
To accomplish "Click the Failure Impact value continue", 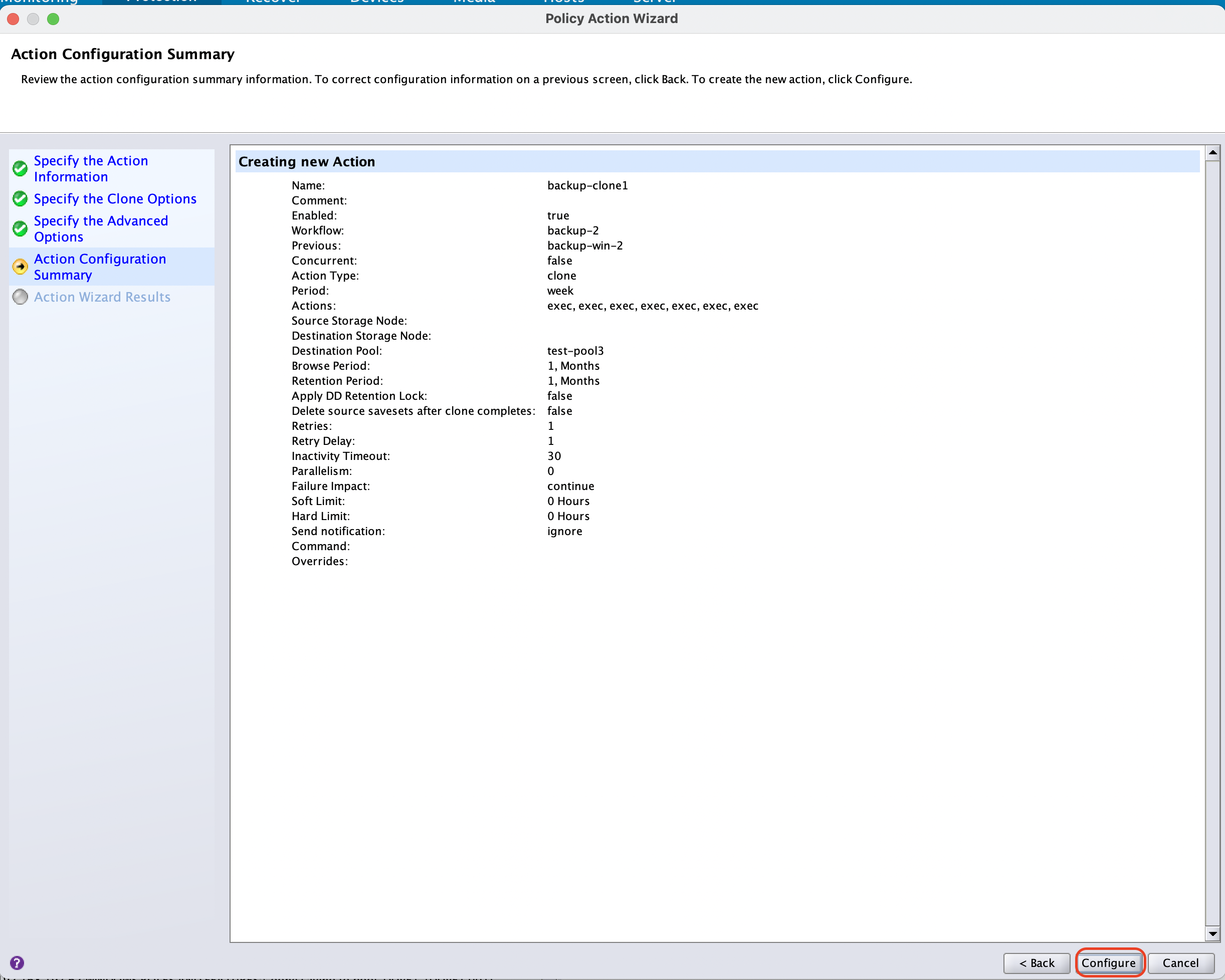I will [570, 486].
